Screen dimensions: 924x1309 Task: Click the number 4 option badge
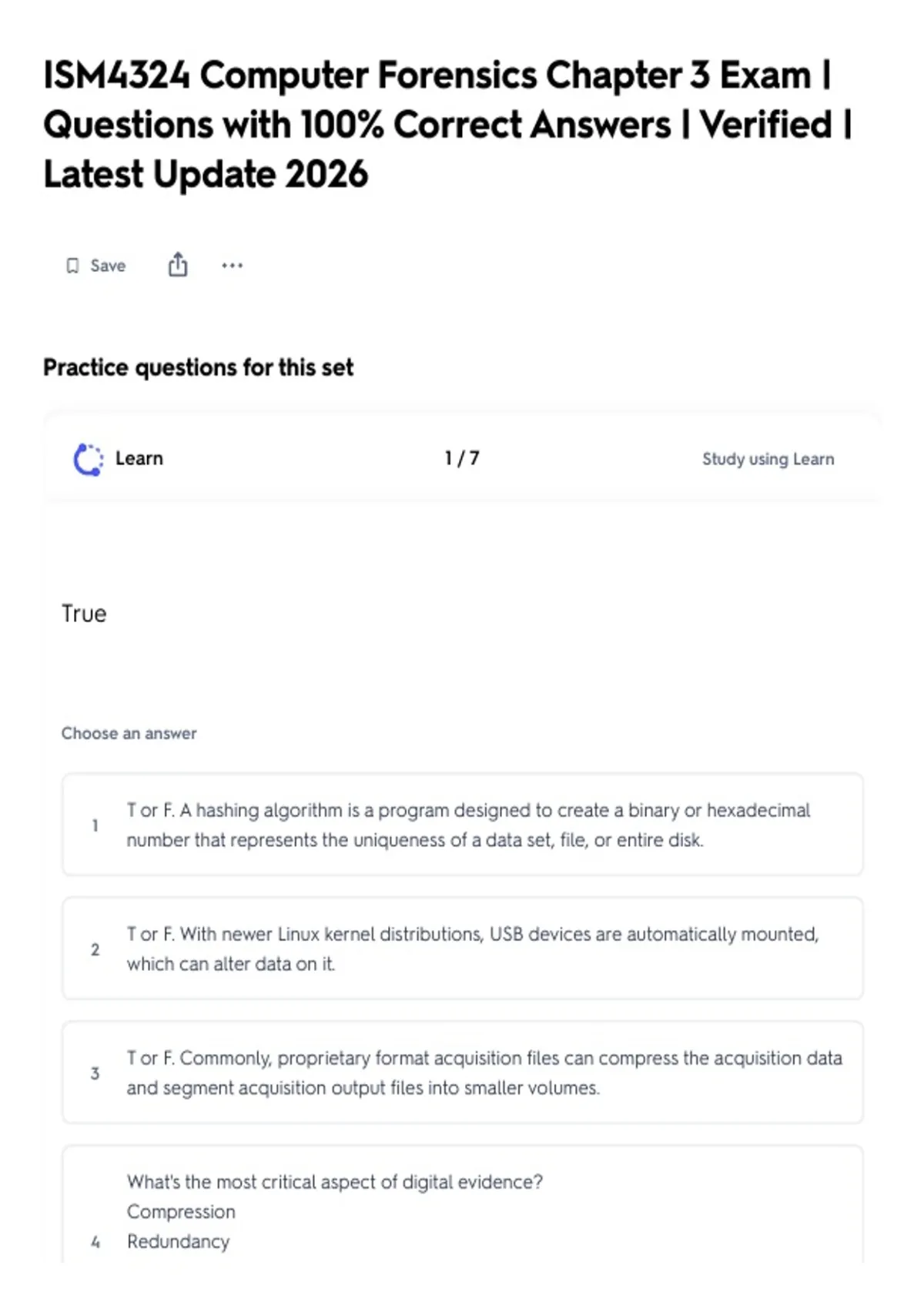coord(95,1241)
